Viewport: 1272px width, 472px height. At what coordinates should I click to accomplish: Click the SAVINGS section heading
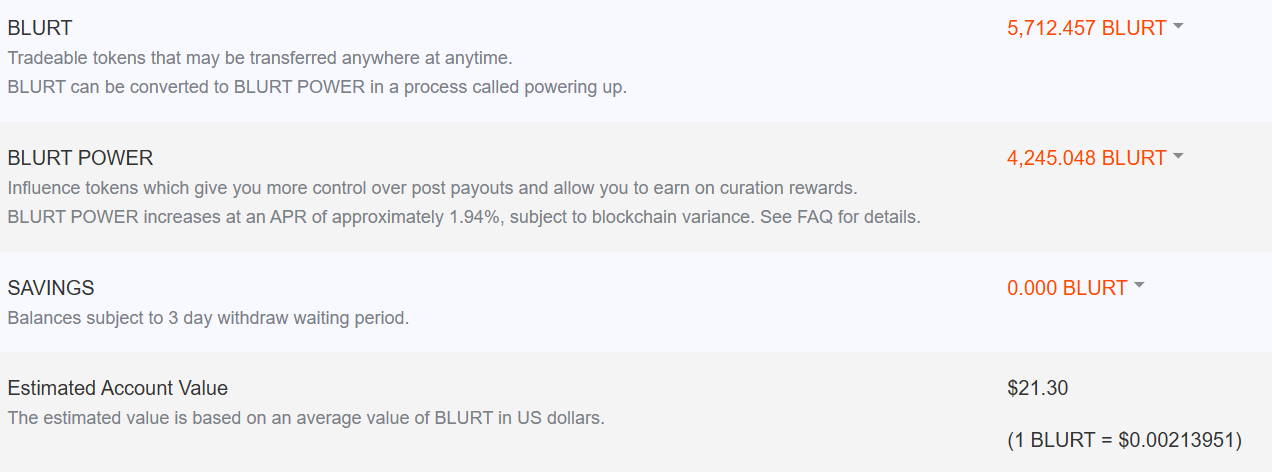(x=51, y=288)
